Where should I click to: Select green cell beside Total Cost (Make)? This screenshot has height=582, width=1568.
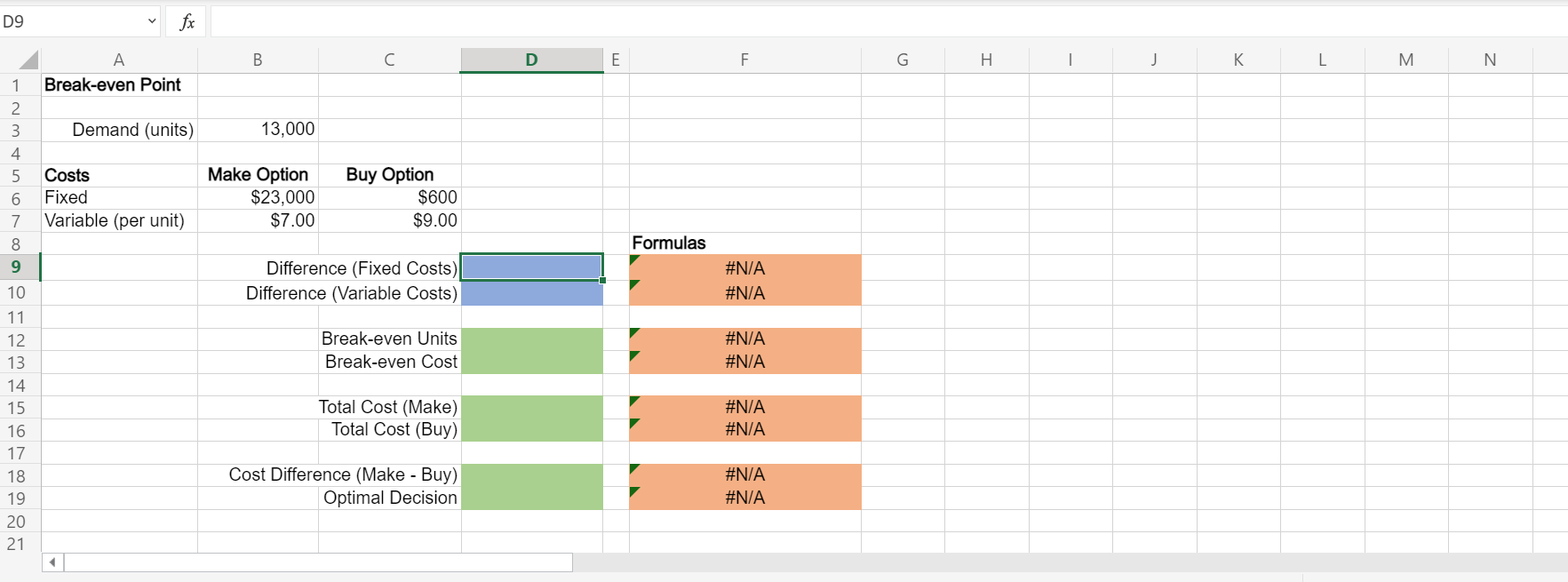tap(531, 407)
